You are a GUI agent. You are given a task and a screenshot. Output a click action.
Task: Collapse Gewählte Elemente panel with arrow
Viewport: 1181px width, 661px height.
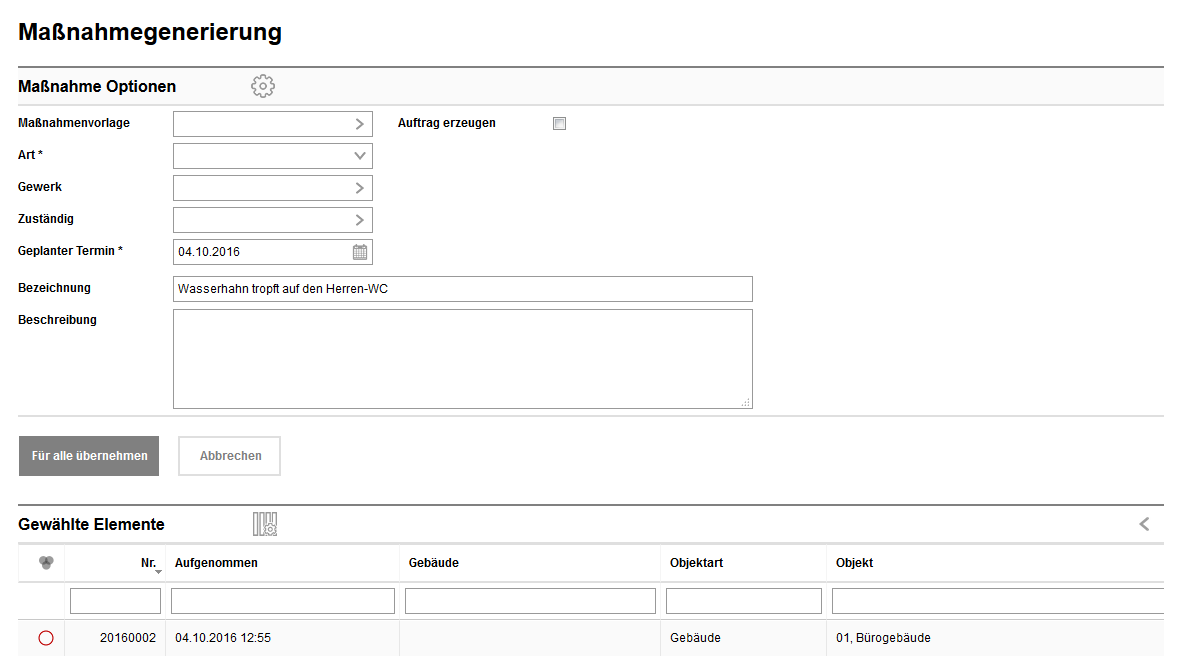click(1144, 524)
